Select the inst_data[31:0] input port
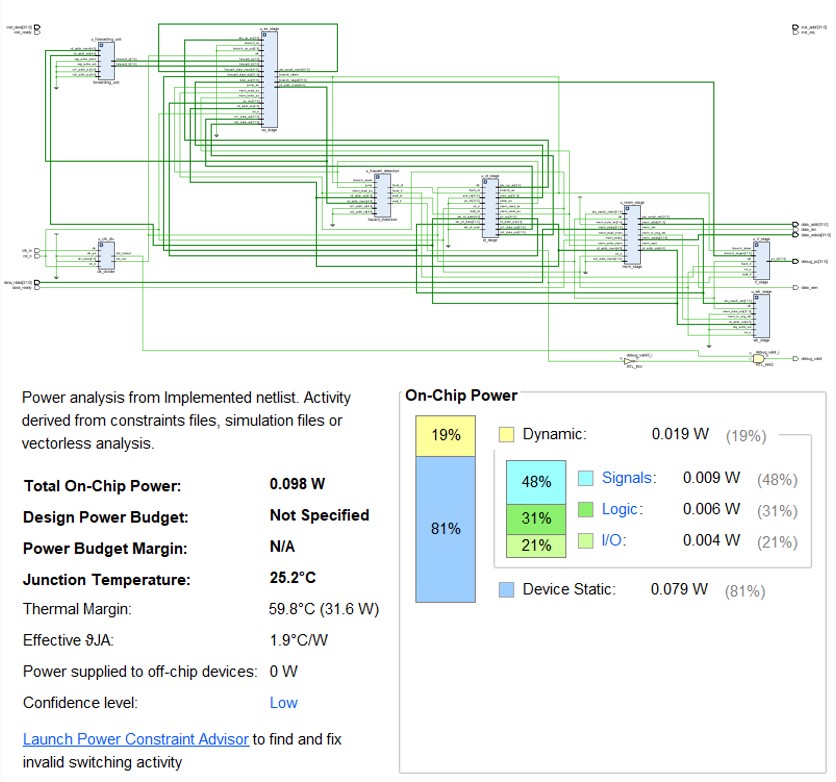Screen dimensions: 836x782 point(37,27)
